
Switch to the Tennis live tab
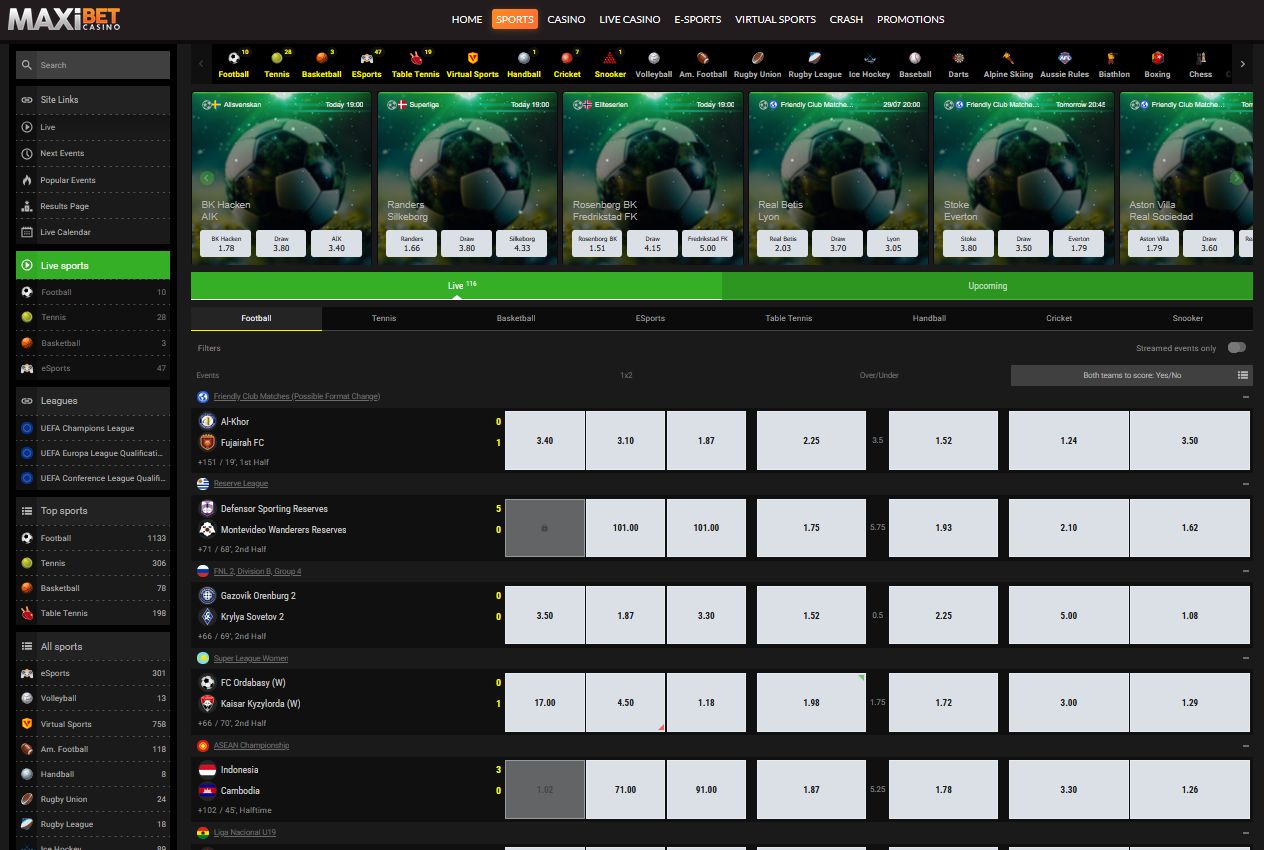click(x=384, y=318)
